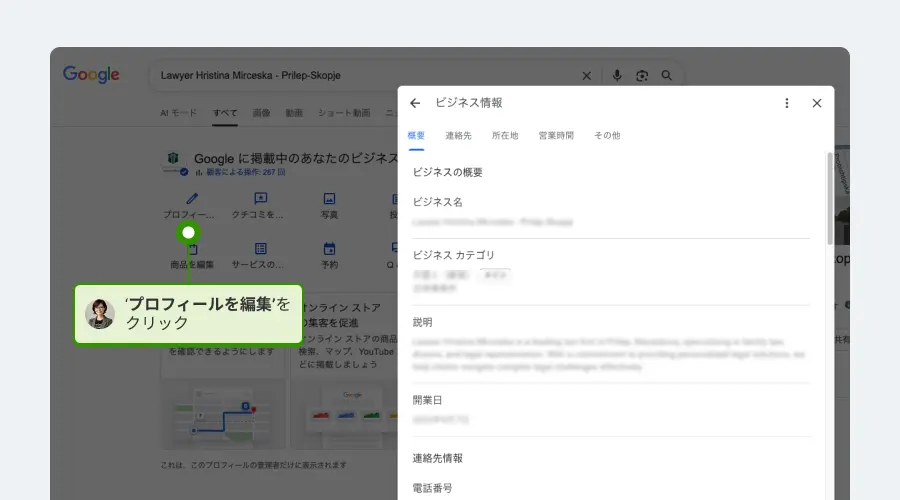The width and height of the screenshot is (900, 500).
Task: Switch to the 営業時間 tab
Action: tap(556, 135)
